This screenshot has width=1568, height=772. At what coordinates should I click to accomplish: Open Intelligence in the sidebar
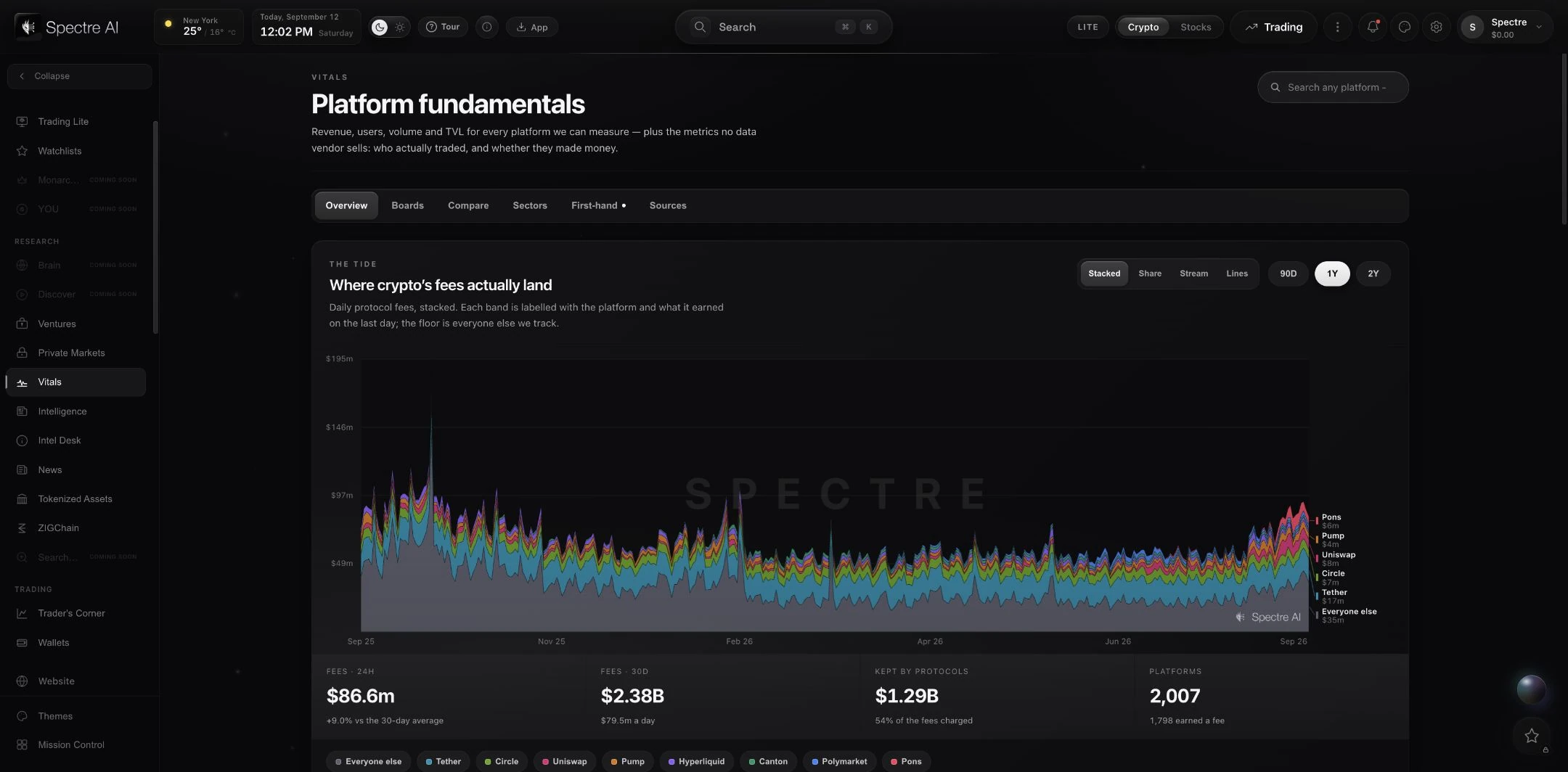[76, 411]
